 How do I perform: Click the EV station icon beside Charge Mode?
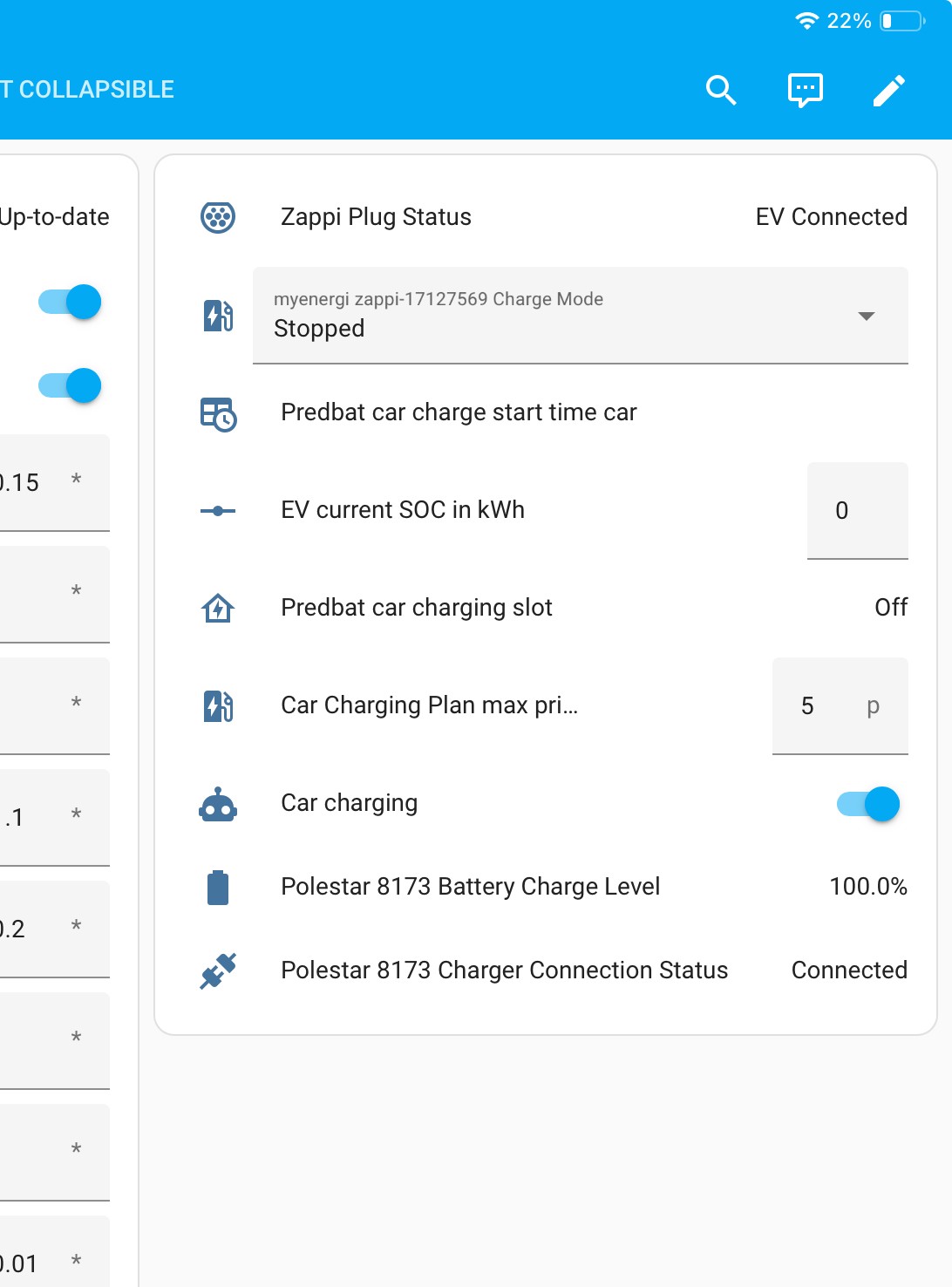(218, 316)
